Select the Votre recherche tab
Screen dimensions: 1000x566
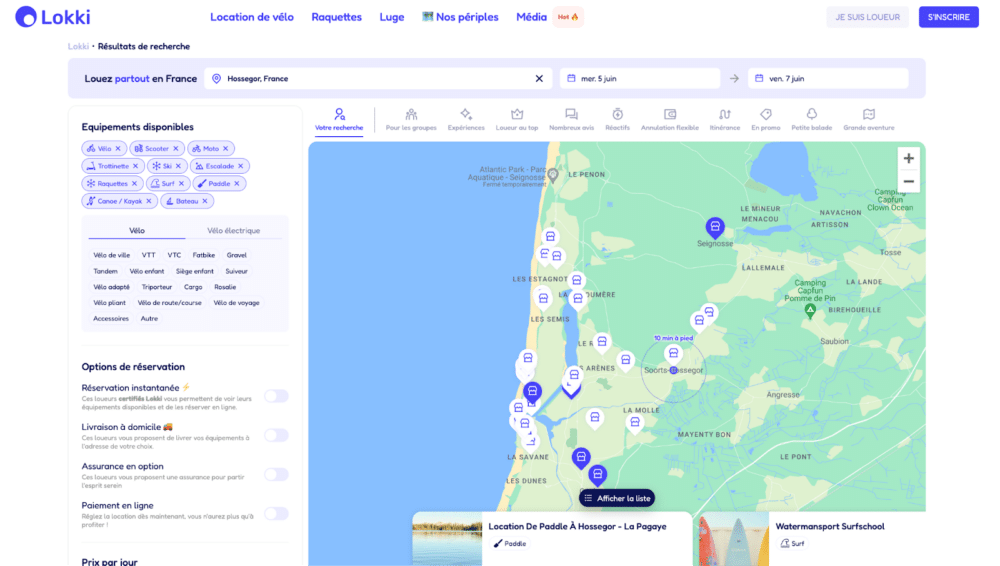click(339, 119)
